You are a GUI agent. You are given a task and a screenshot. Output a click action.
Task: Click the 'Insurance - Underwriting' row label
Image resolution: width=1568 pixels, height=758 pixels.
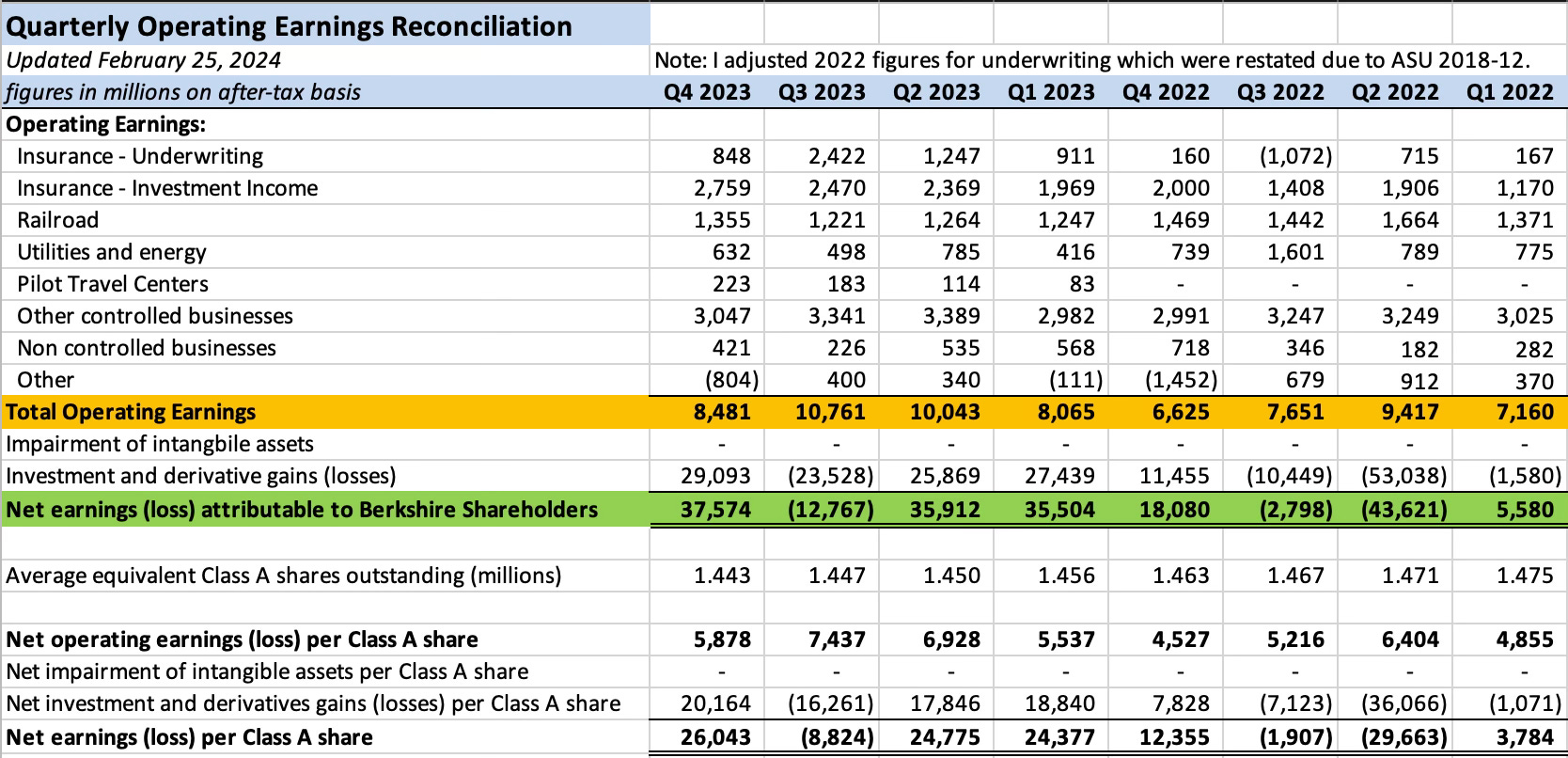tap(140, 156)
